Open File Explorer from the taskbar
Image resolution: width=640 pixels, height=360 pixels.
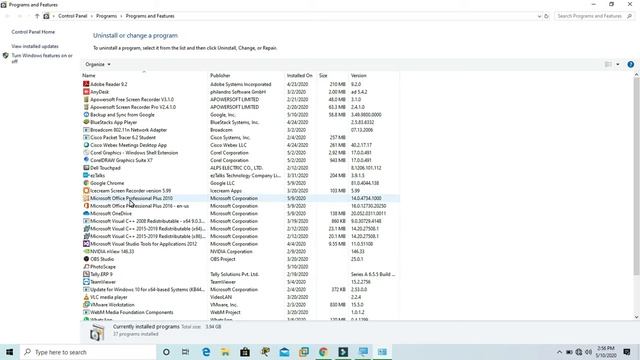pos(225,352)
